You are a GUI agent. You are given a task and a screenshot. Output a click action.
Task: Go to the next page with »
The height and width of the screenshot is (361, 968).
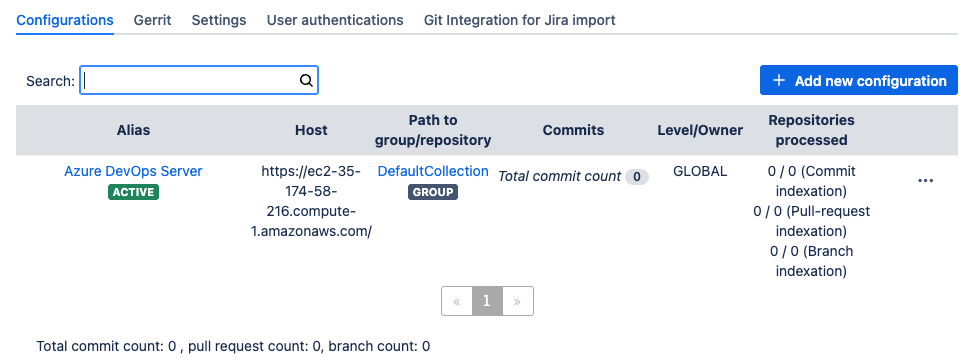[517, 301]
